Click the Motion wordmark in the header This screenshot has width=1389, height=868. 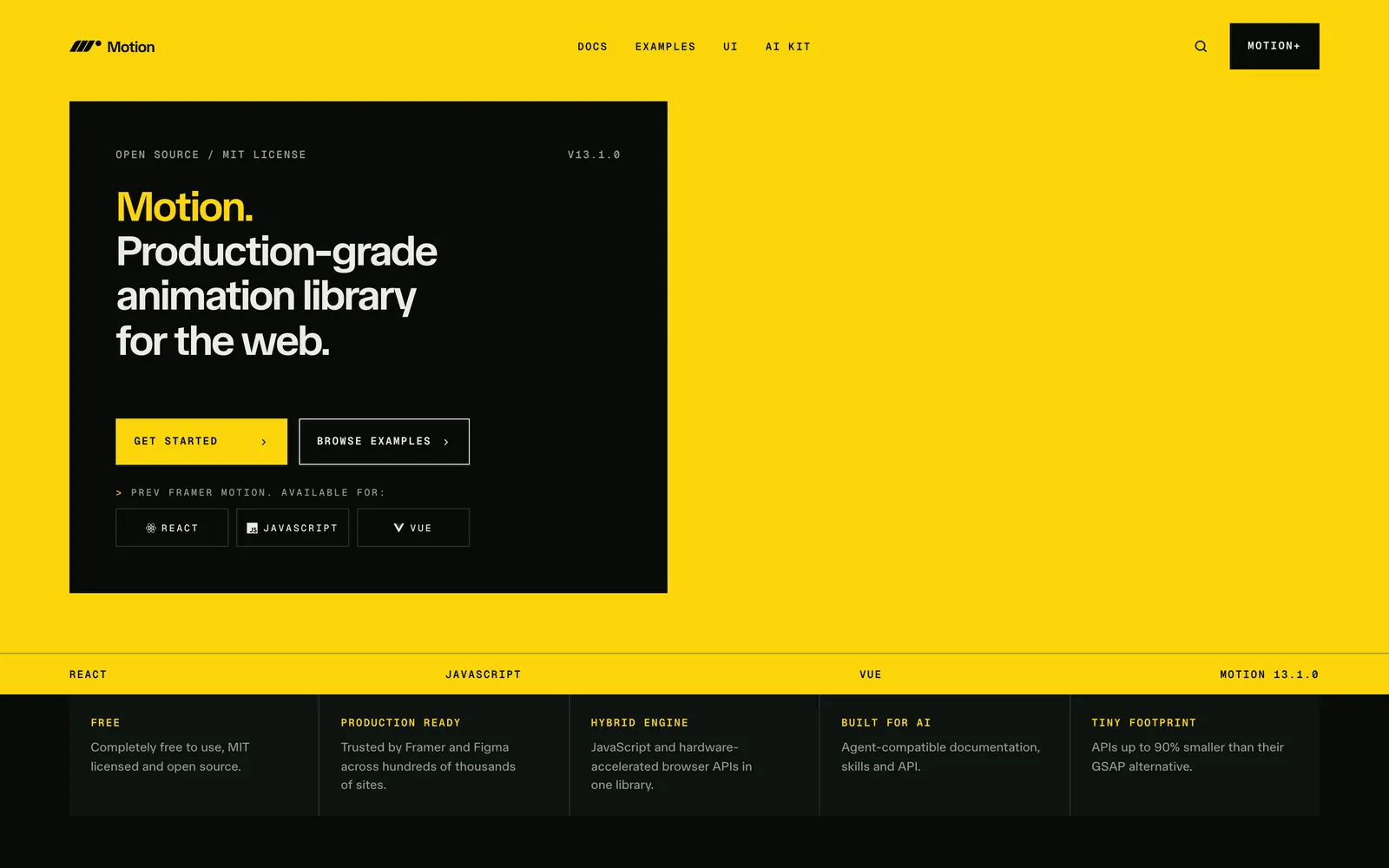(x=131, y=47)
